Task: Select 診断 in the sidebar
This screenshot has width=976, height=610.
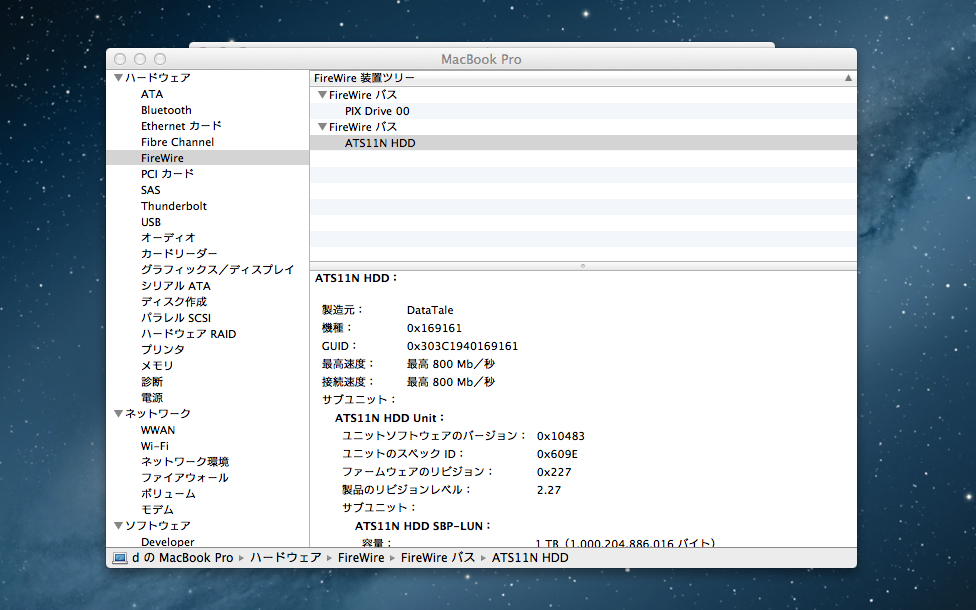Action: click(x=152, y=382)
